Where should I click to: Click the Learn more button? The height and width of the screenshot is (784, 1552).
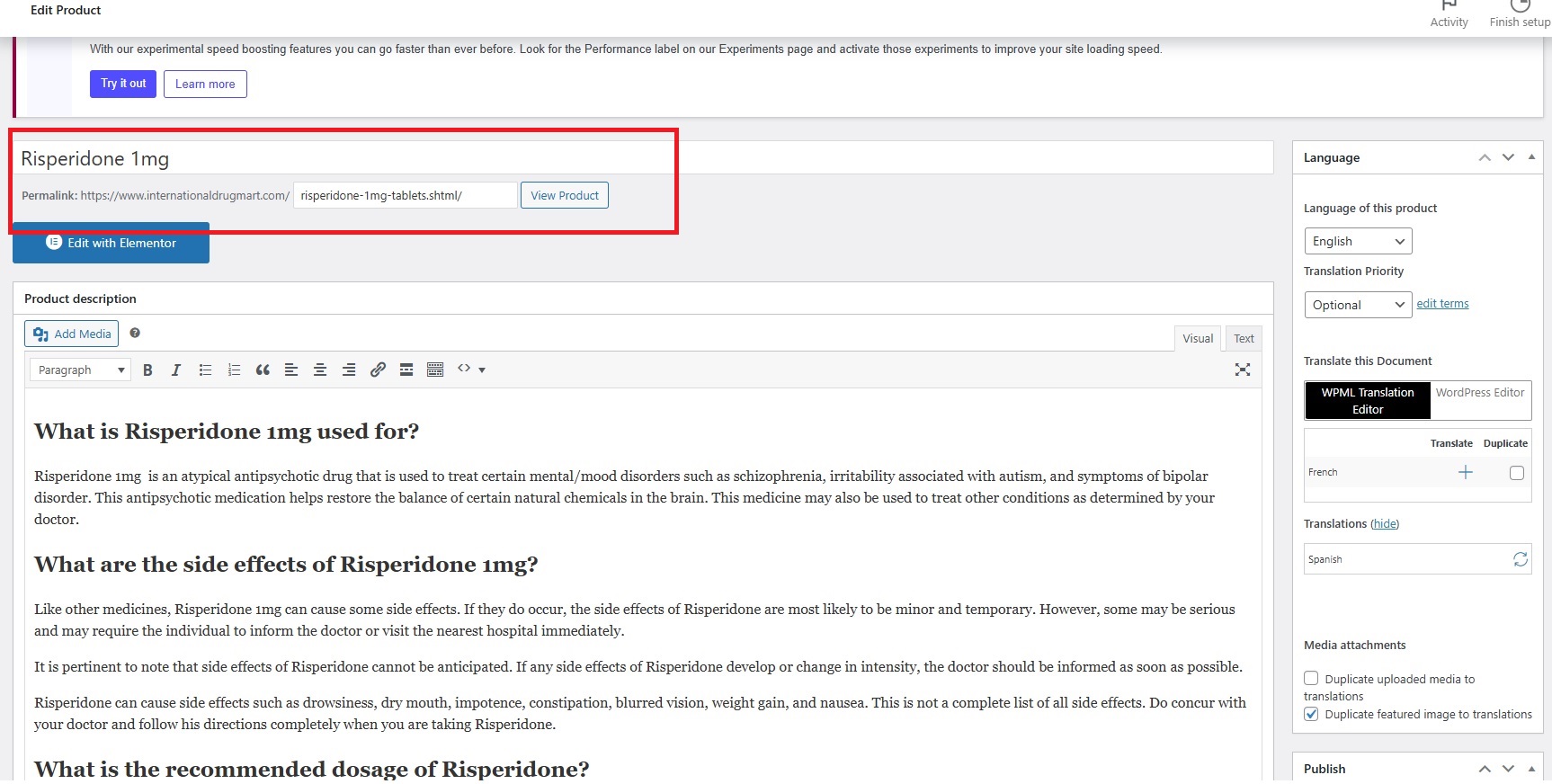click(x=205, y=84)
